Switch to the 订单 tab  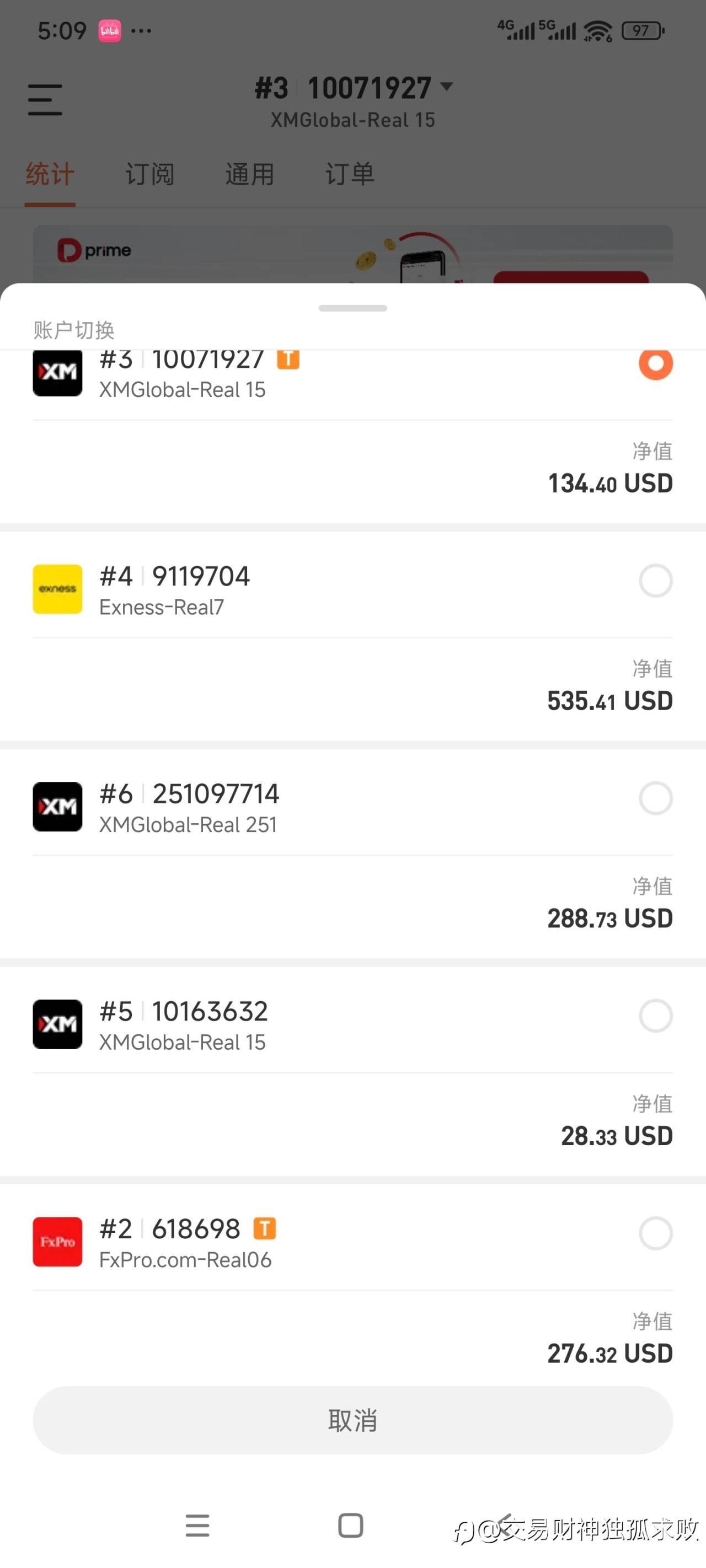click(x=350, y=174)
